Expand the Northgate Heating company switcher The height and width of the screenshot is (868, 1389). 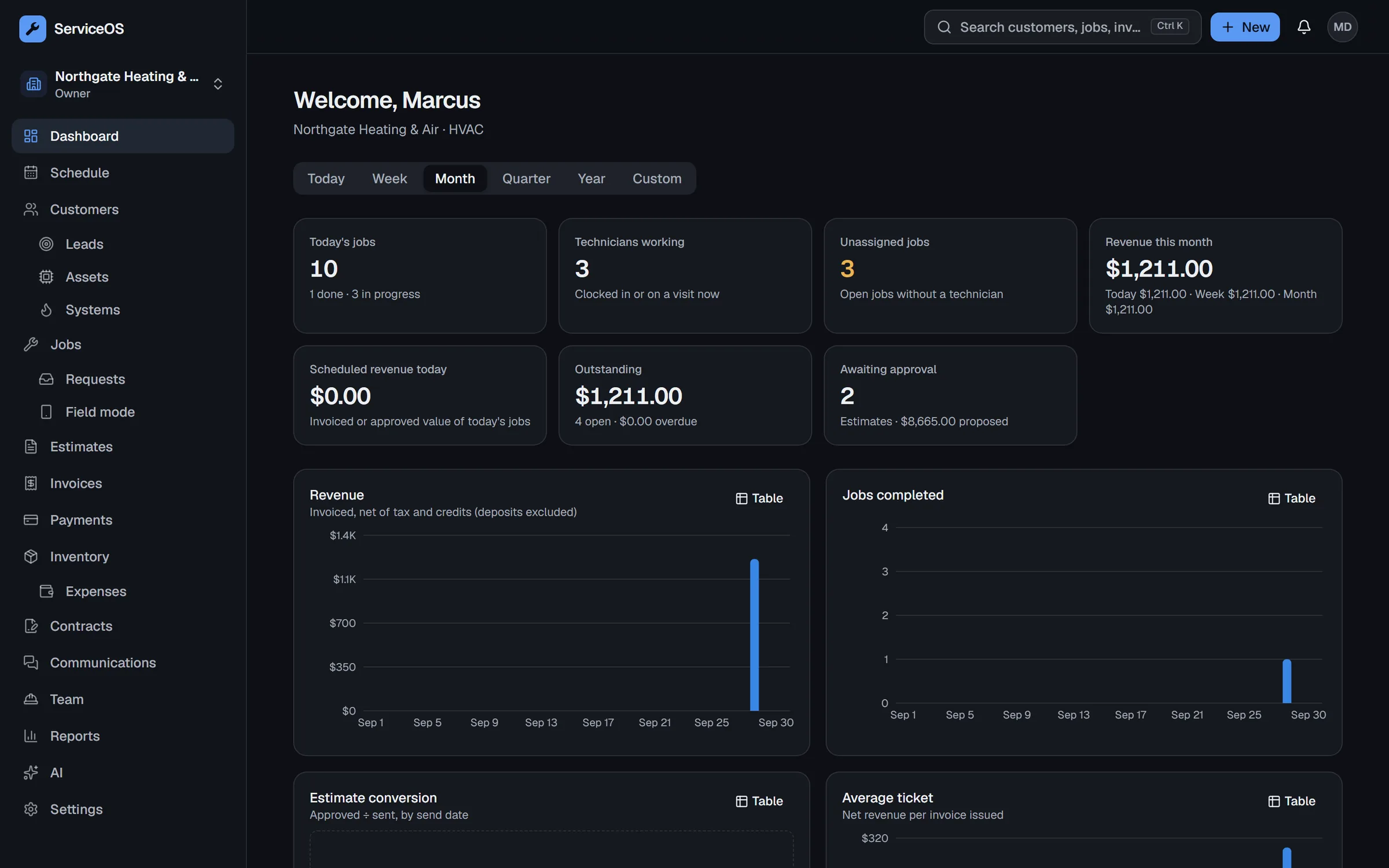click(x=218, y=84)
